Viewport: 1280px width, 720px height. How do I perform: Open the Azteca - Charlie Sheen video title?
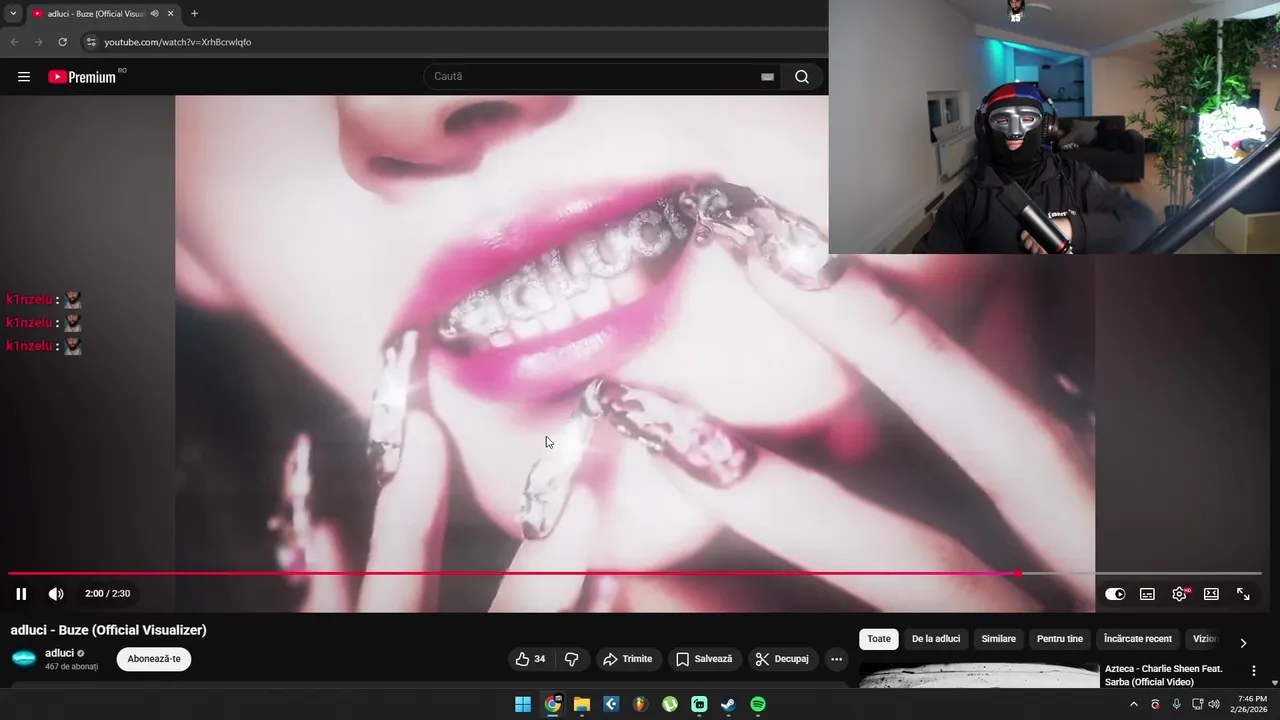pos(1164,675)
